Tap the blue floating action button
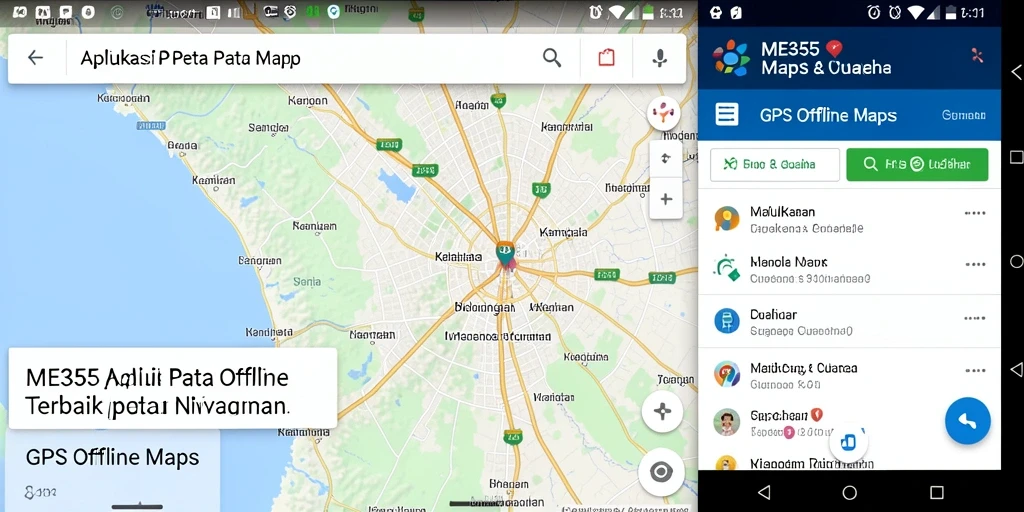The width and height of the screenshot is (1024, 512). pyautogui.click(x=967, y=421)
